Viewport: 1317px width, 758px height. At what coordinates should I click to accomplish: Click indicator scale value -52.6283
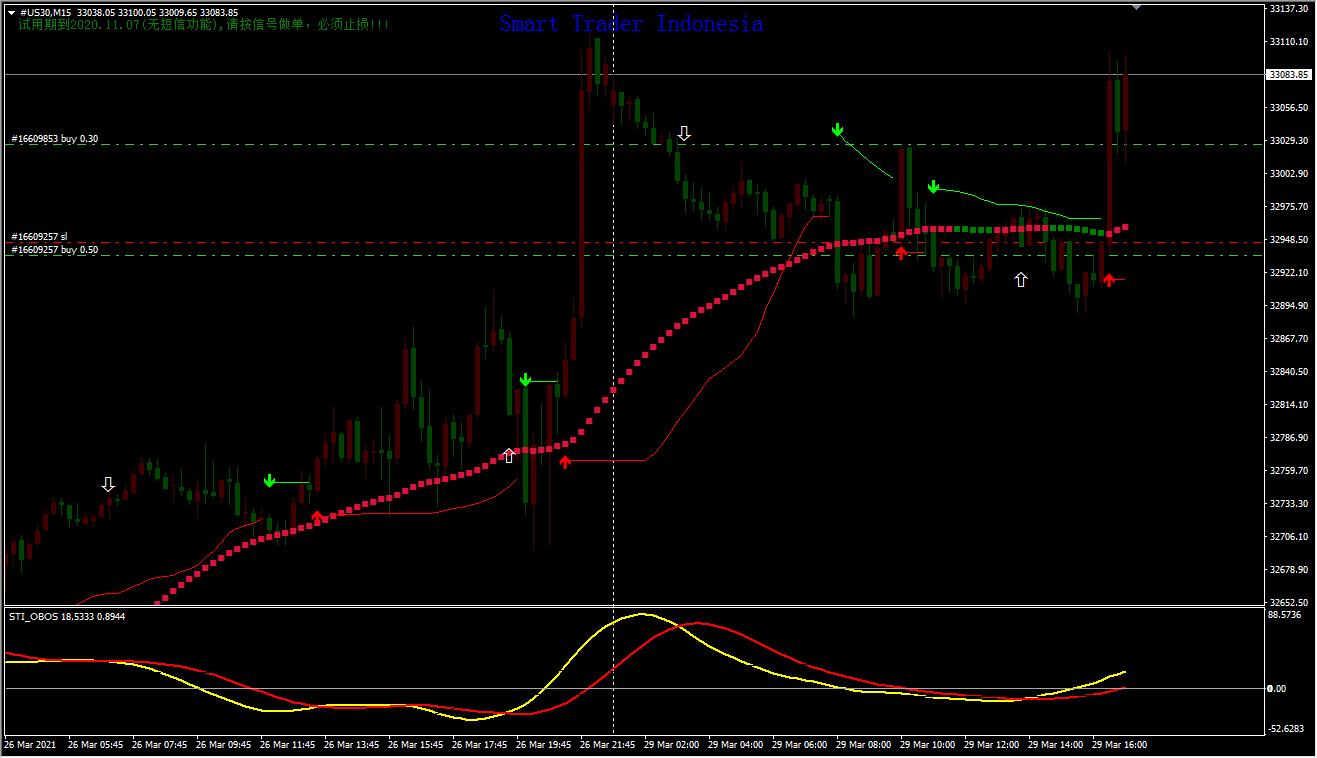click(1286, 729)
